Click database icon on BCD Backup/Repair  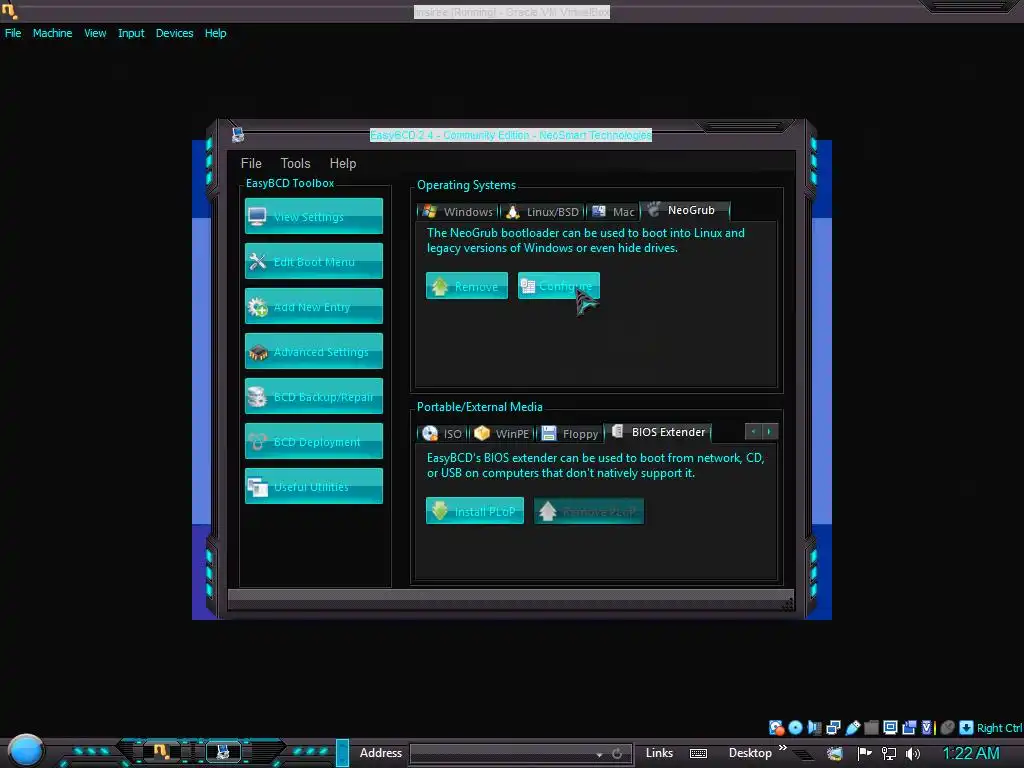coord(257,396)
